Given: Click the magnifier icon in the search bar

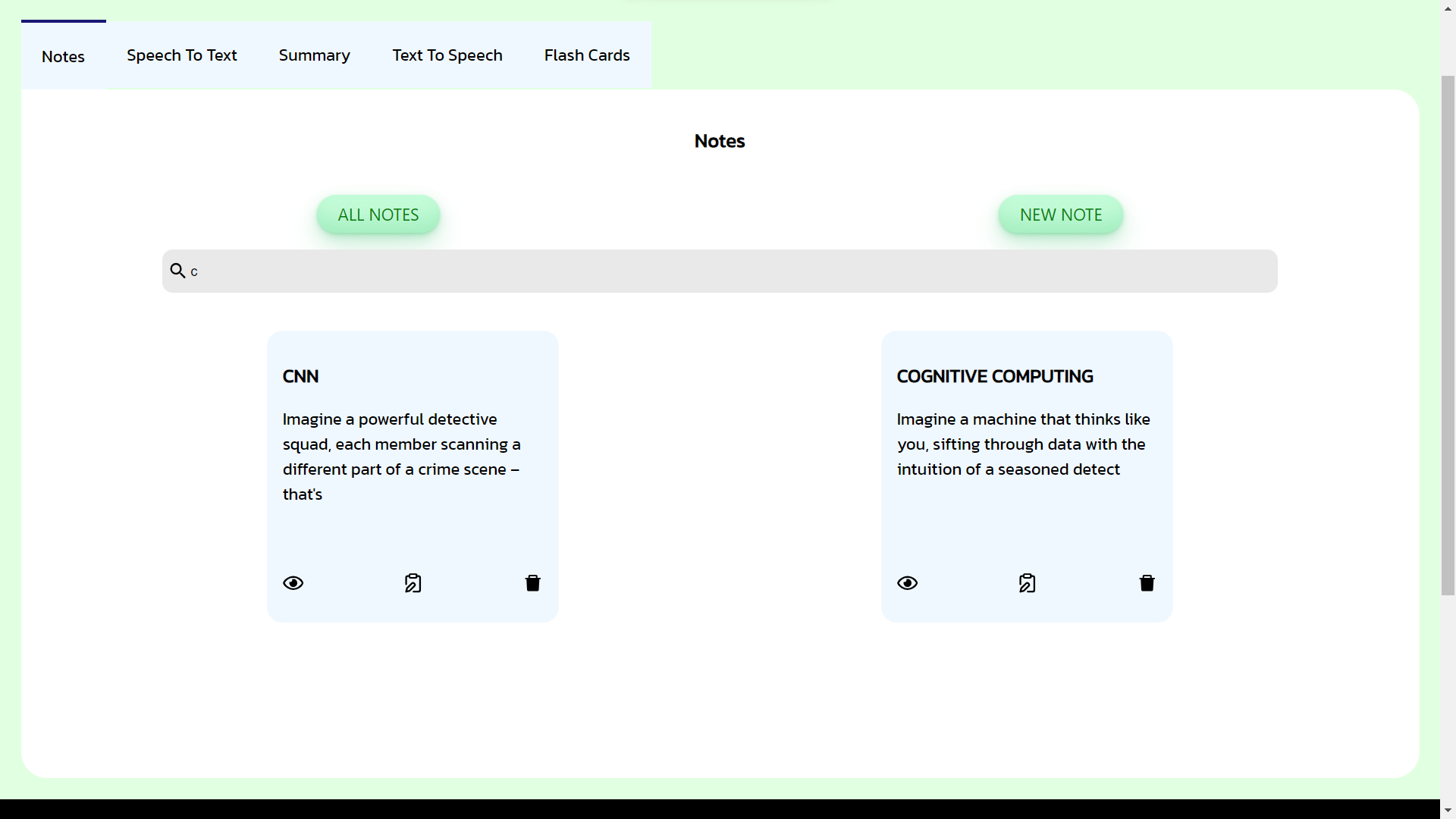Looking at the screenshot, I should click(177, 270).
